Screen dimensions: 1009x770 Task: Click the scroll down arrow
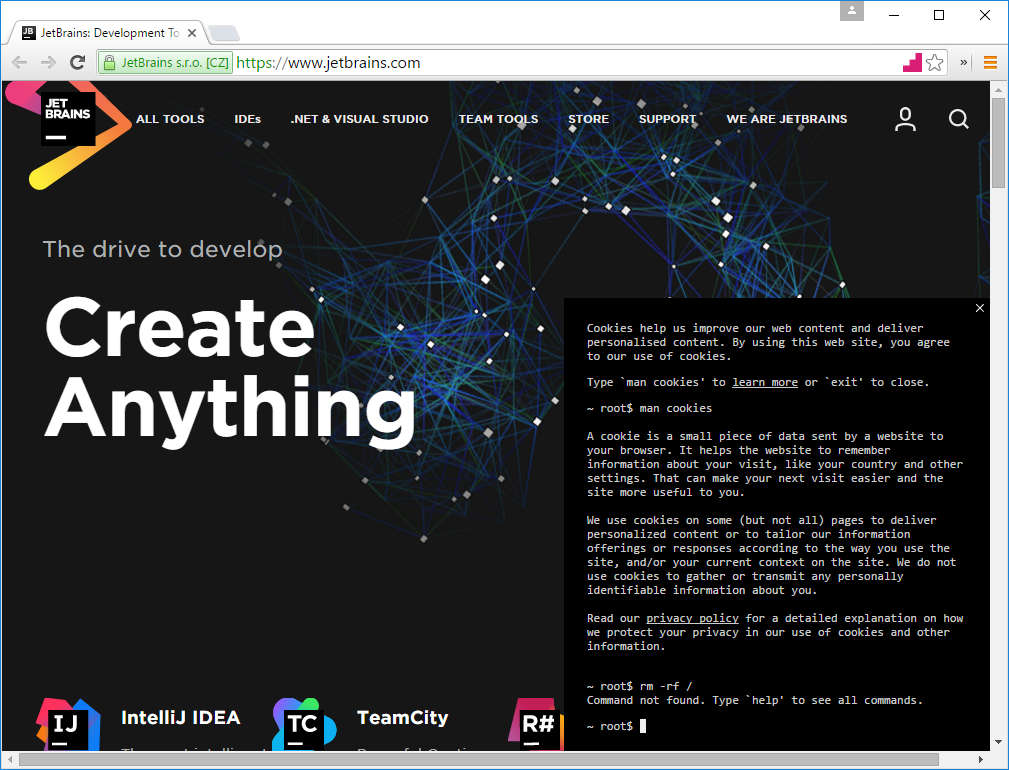(x=998, y=742)
